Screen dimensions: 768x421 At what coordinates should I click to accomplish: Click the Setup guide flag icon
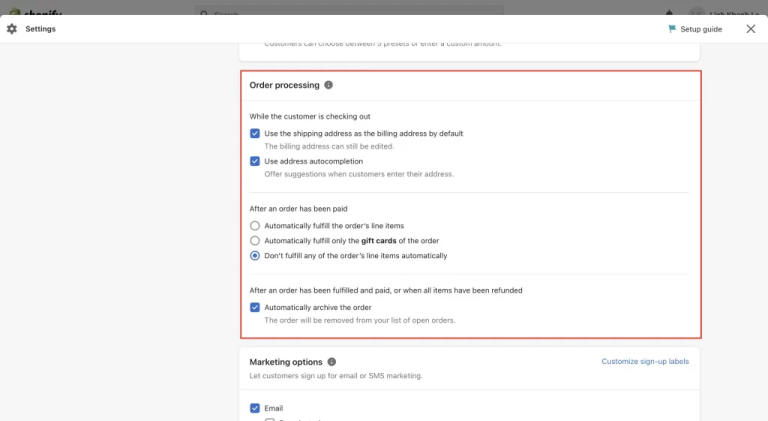pyautogui.click(x=672, y=29)
